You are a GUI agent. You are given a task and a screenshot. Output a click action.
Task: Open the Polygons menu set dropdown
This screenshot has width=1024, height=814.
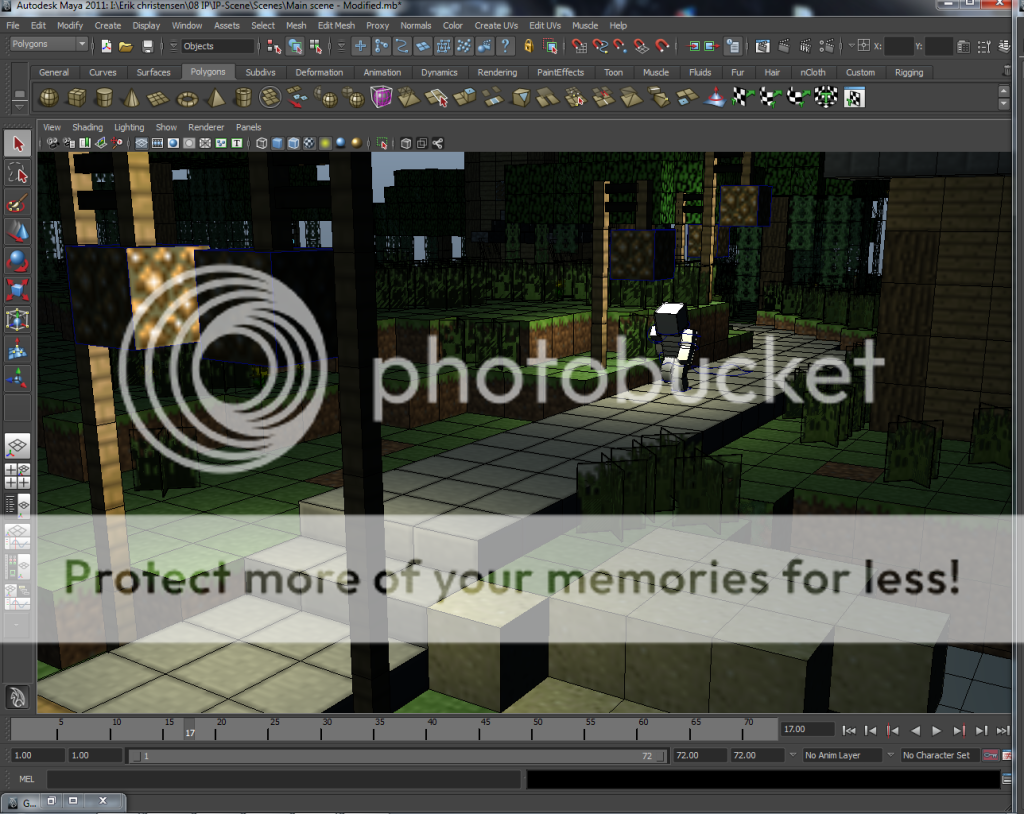(x=45, y=44)
